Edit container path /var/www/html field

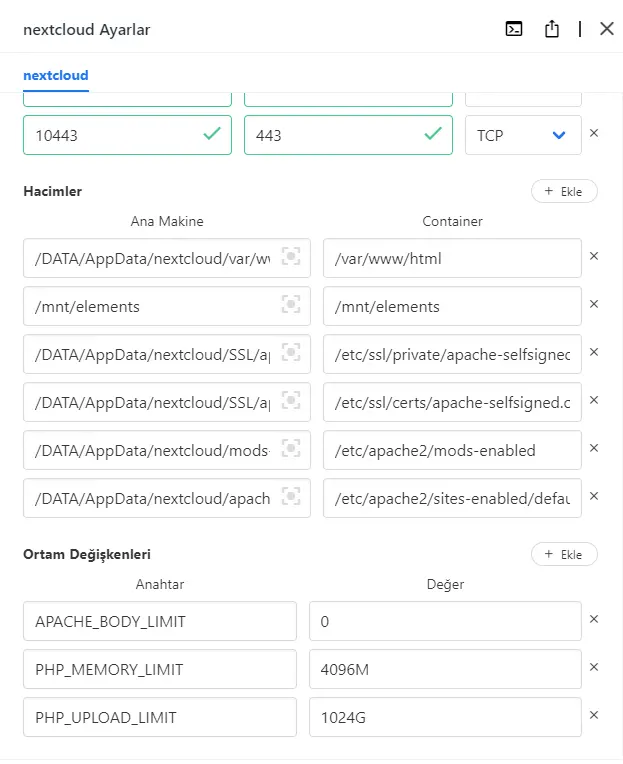point(452,258)
